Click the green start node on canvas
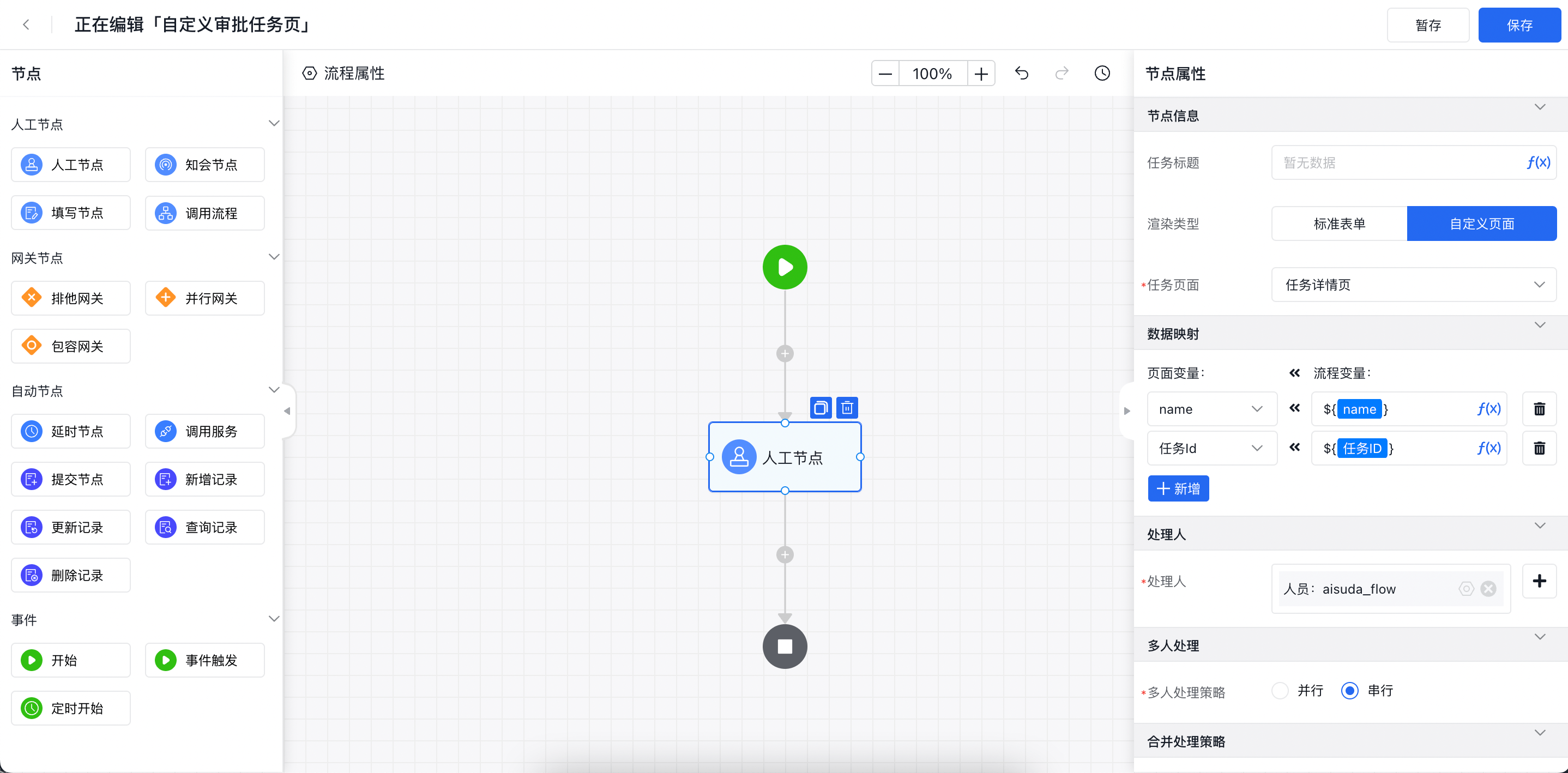Image resolution: width=1568 pixels, height=773 pixels. point(785,267)
